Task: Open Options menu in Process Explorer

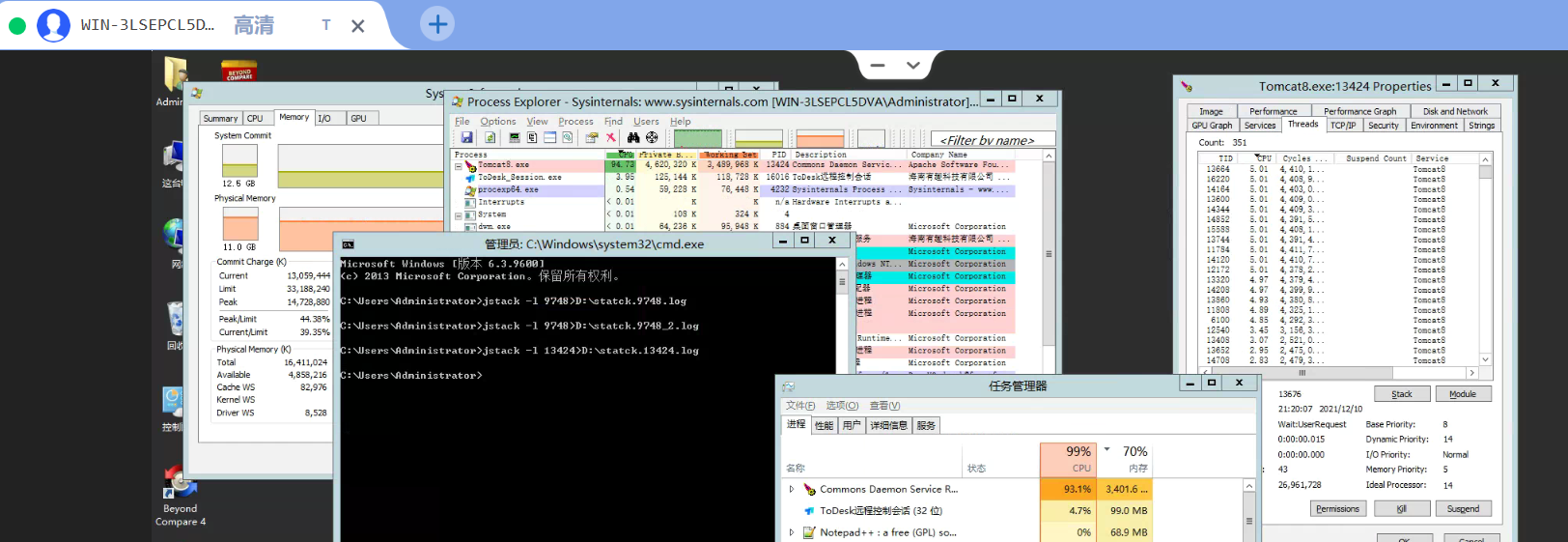Action: point(498,122)
